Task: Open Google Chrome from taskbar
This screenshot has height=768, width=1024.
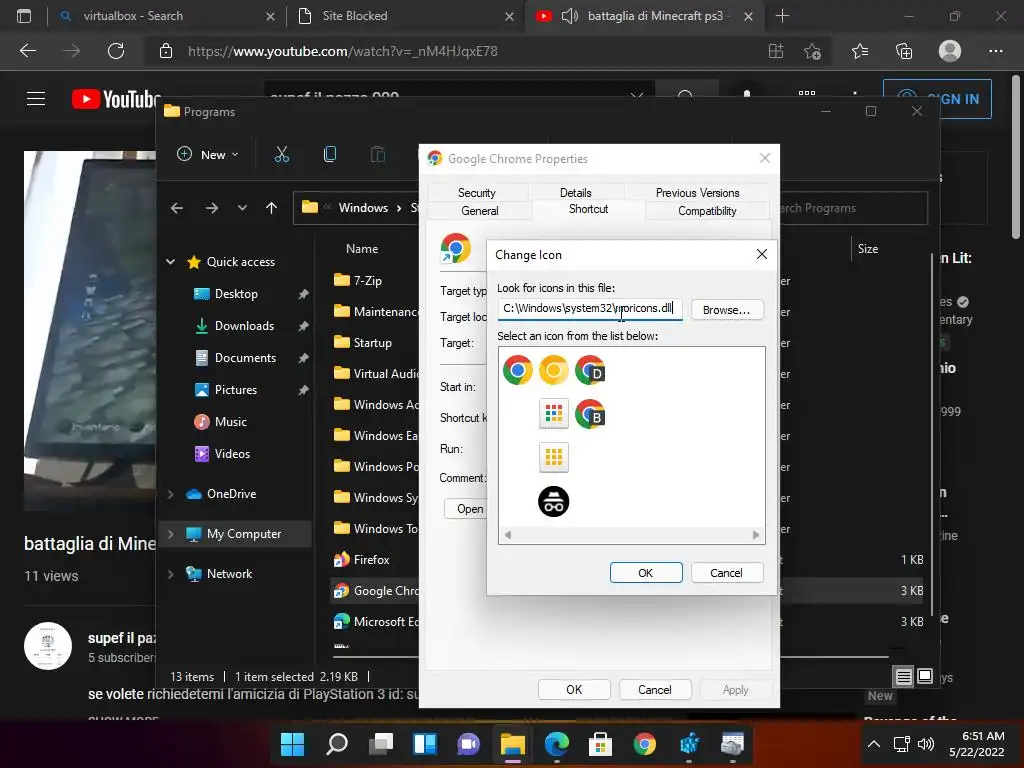Action: coord(645,744)
